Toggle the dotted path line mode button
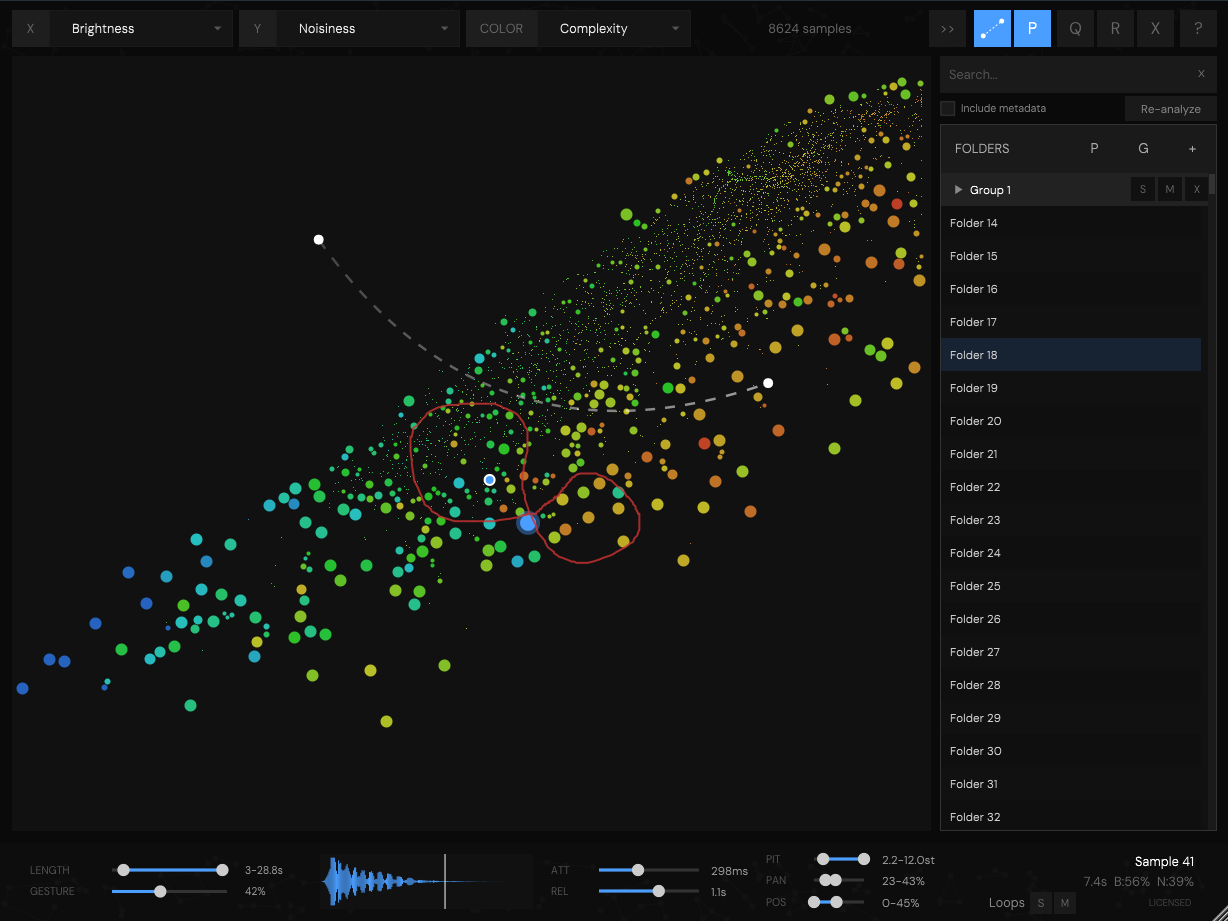This screenshot has height=921, width=1228. tap(992, 29)
